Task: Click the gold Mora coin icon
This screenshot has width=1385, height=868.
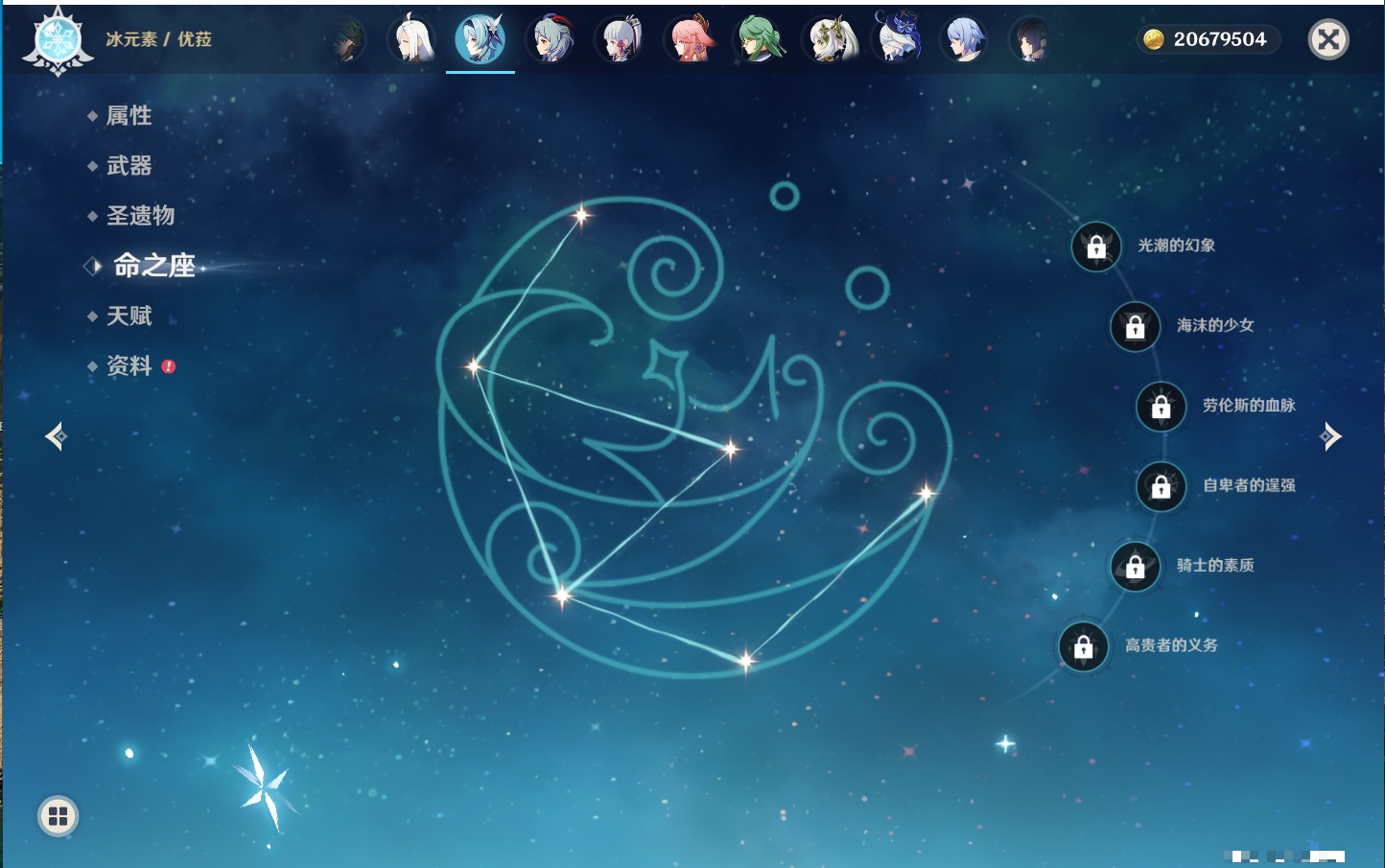Action: tap(1153, 39)
